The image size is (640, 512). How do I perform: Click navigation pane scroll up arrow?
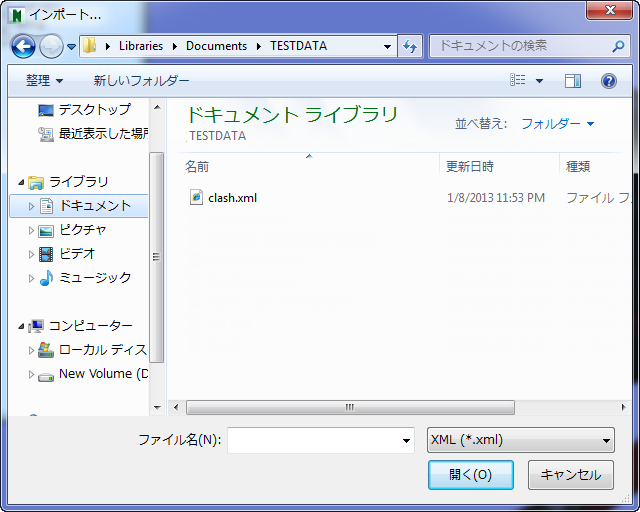157,108
